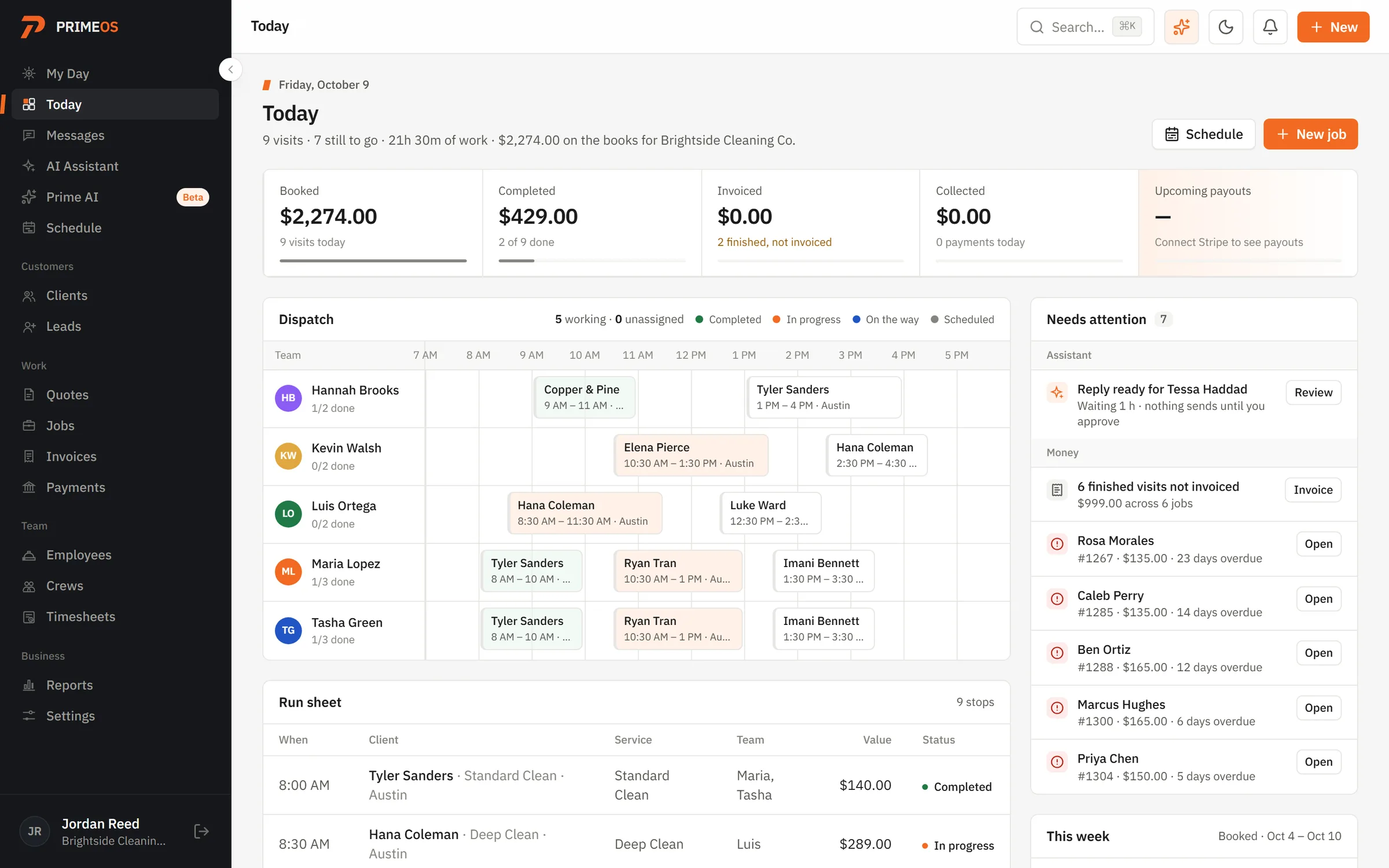Open Luke Ward visit in dispatch

[x=770, y=513]
